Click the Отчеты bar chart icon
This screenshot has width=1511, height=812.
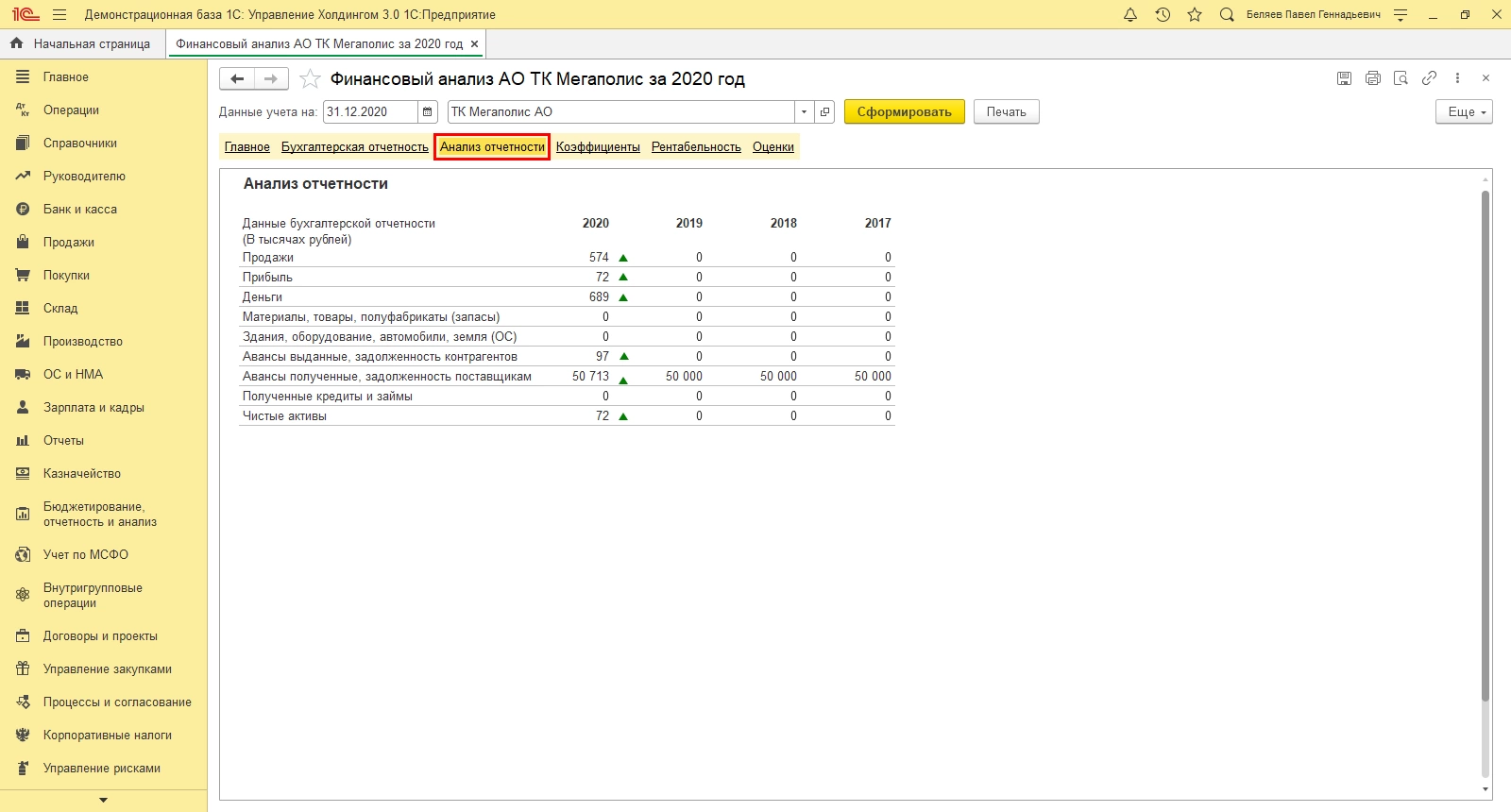pyautogui.click(x=23, y=441)
